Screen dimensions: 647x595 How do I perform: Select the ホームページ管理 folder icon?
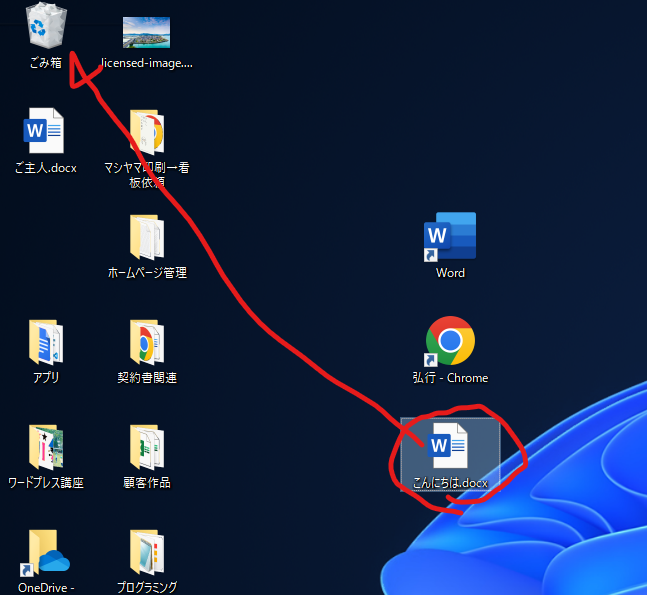(x=146, y=237)
